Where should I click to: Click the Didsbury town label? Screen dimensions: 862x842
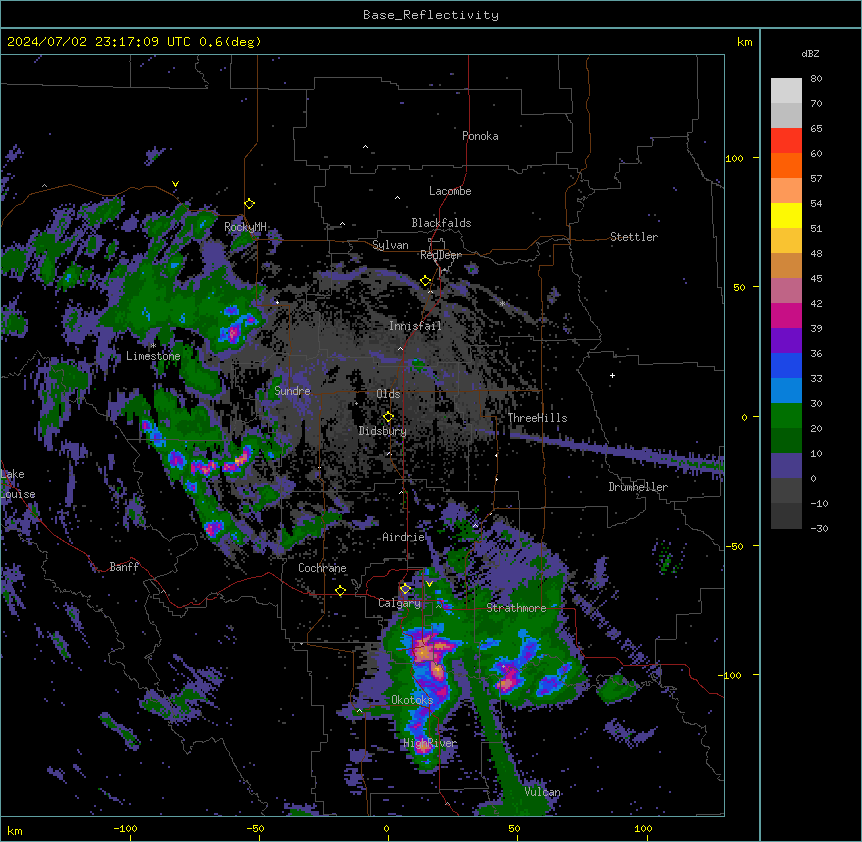coord(383,431)
